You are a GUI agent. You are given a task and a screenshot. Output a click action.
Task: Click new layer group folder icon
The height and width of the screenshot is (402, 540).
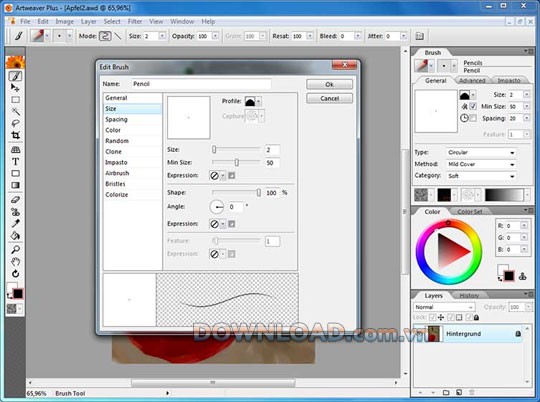click(x=446, y=392)
